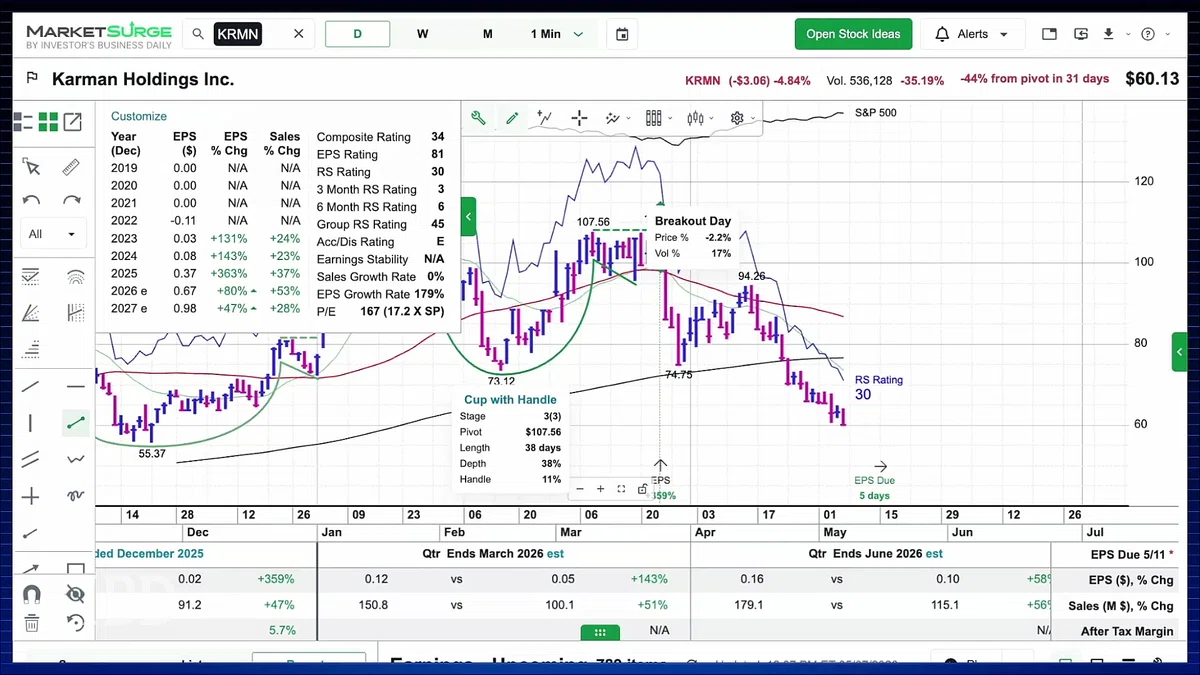Click the download icon
The height and width of the screenshot is (675, 1200).
click(1108, 34)
